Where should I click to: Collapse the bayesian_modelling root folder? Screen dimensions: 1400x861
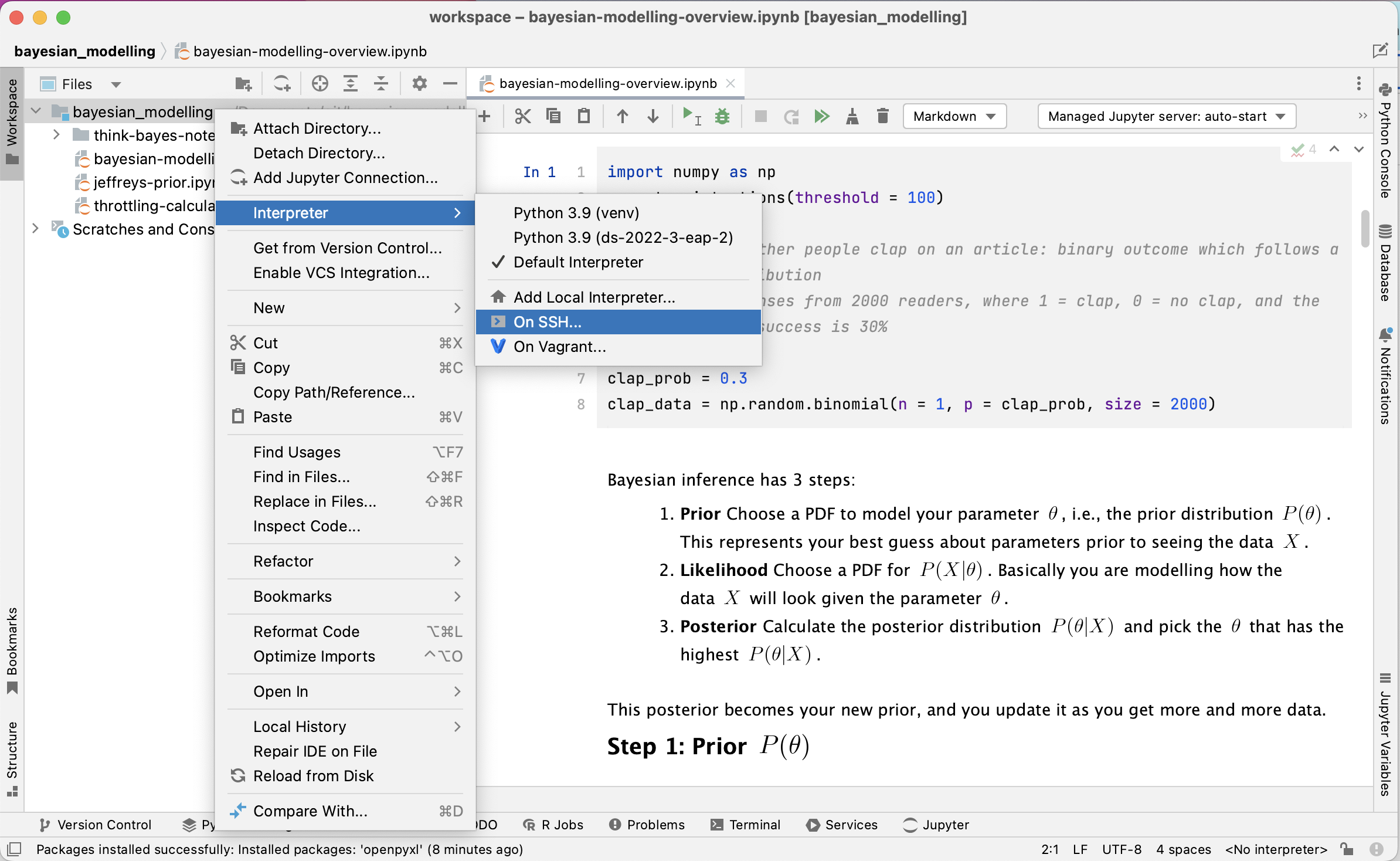point(36,111)
